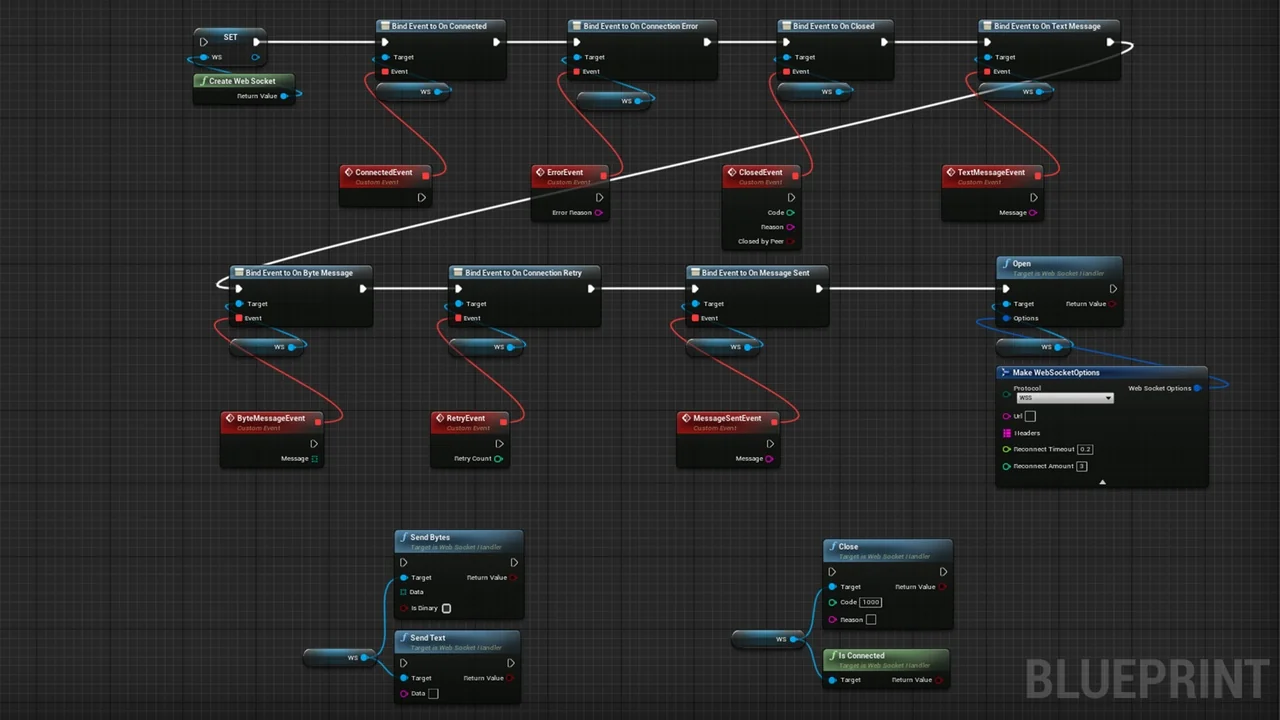Viewport: 1280px width, 720px height.
Task: Click the Closed by Peer pin on ClosedEvent
Action: tap(791, 242)
